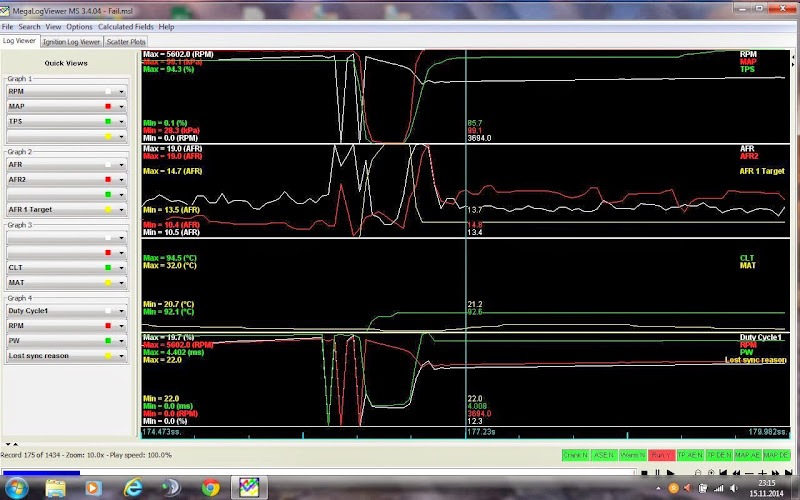
Task: Click the TP DE N status indicator
Action: click(719, 455)
